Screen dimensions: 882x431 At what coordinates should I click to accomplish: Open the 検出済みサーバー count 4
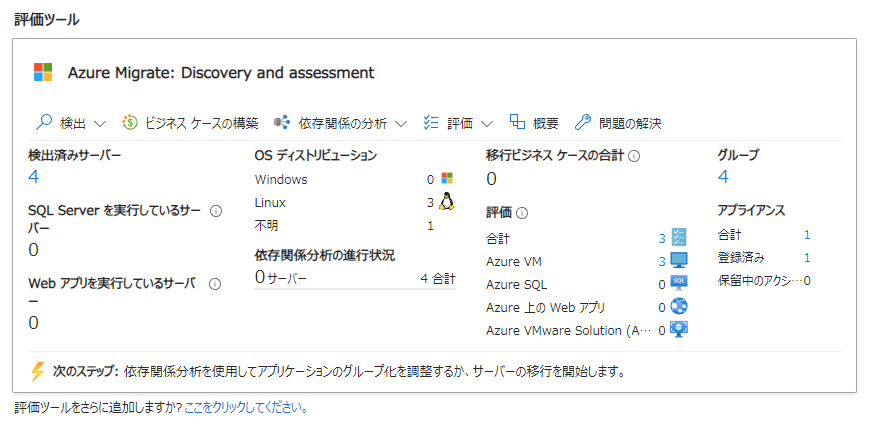pyautogui.click(x=33, y=177)
